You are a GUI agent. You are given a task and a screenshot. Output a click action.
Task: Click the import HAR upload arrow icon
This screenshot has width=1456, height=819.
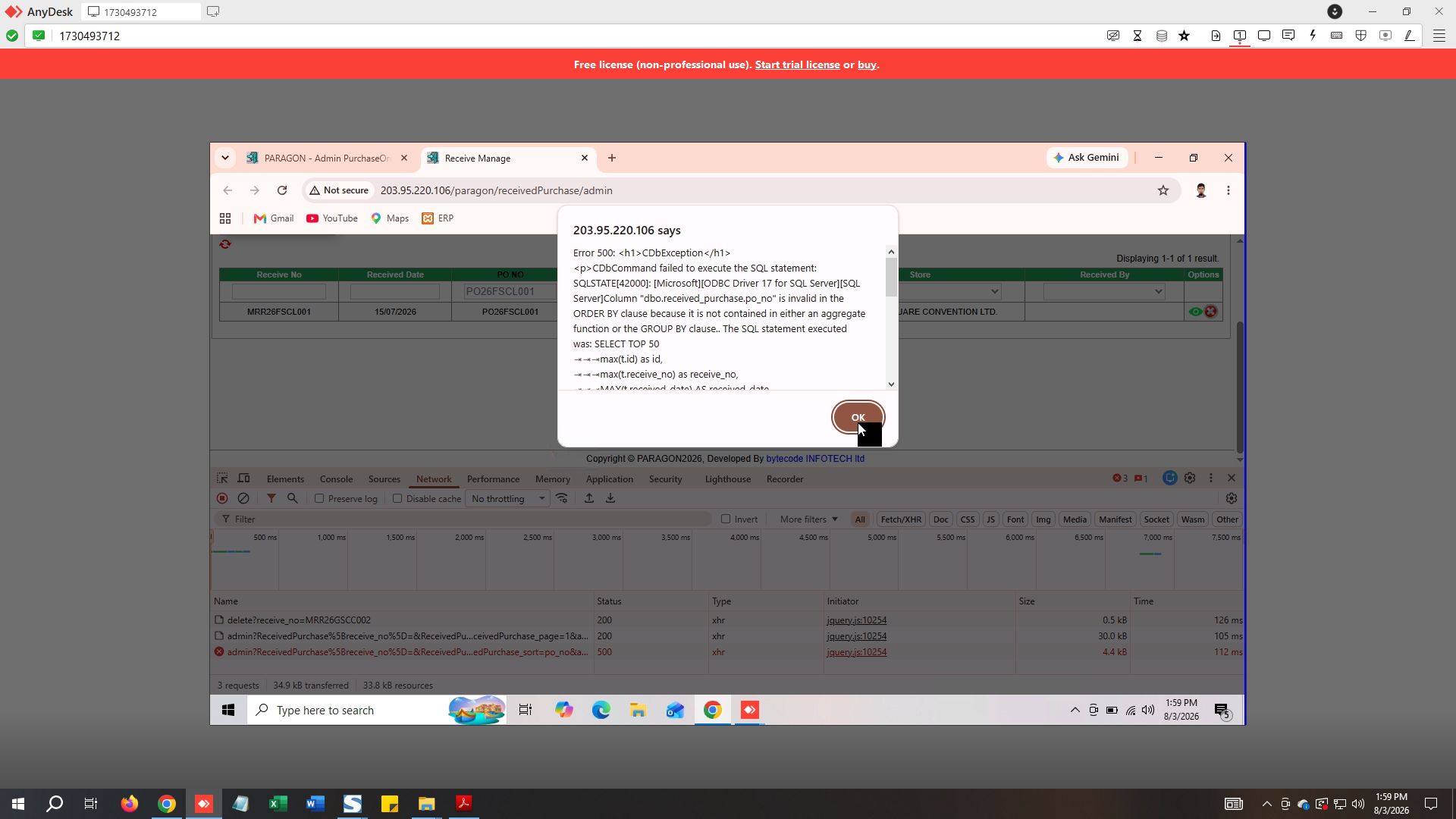(589, 498)
